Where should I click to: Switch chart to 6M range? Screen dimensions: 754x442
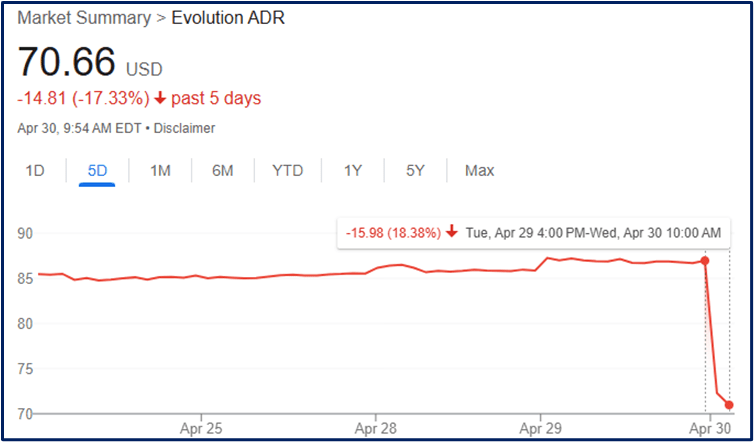[x=223, y=171]
